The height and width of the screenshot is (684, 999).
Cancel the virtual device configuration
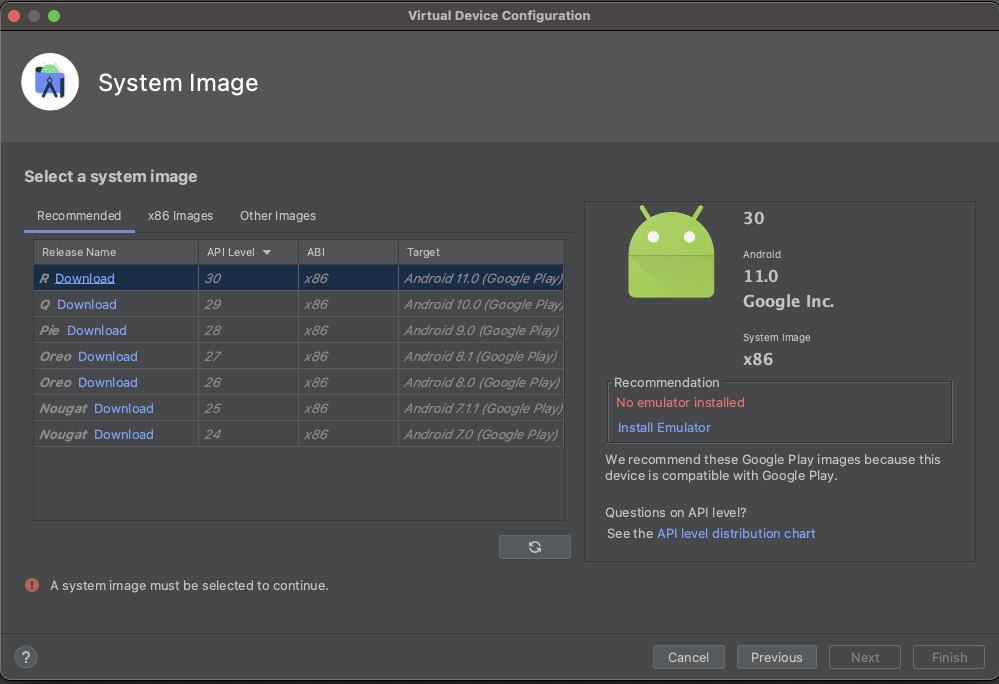click(688, 657)
